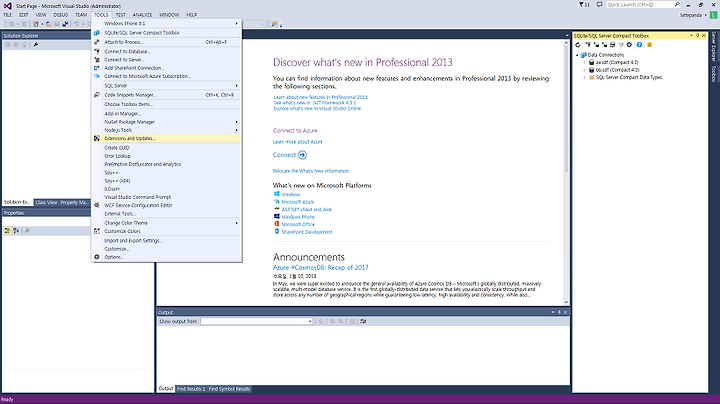Click the bb.sdf database icon

tap(591, 70)
